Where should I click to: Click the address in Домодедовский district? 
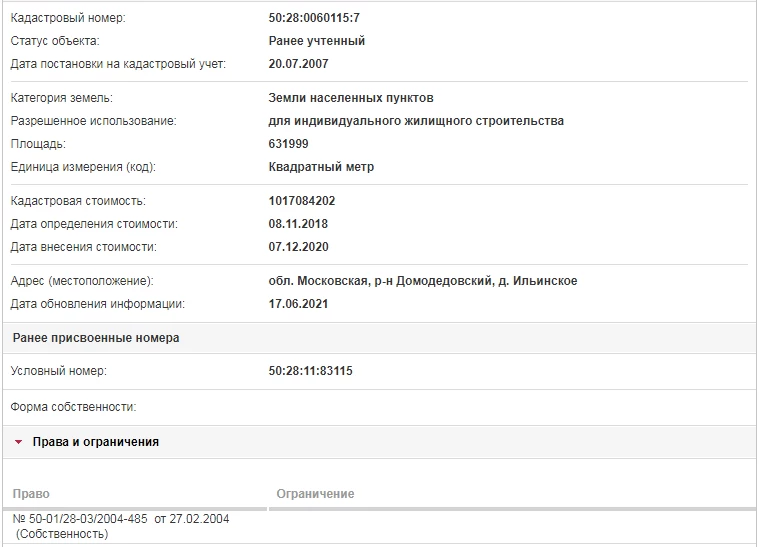point(423,281)
